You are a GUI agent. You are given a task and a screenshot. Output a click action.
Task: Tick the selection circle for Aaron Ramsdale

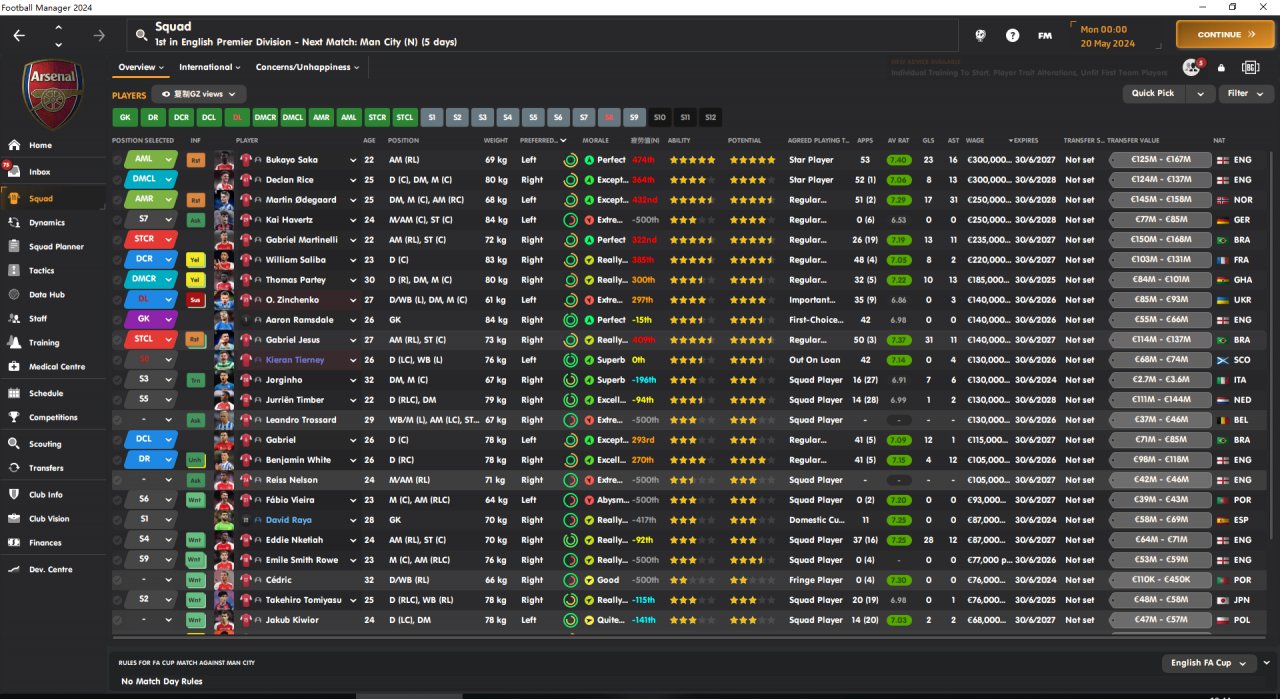[x=118, y=320]
